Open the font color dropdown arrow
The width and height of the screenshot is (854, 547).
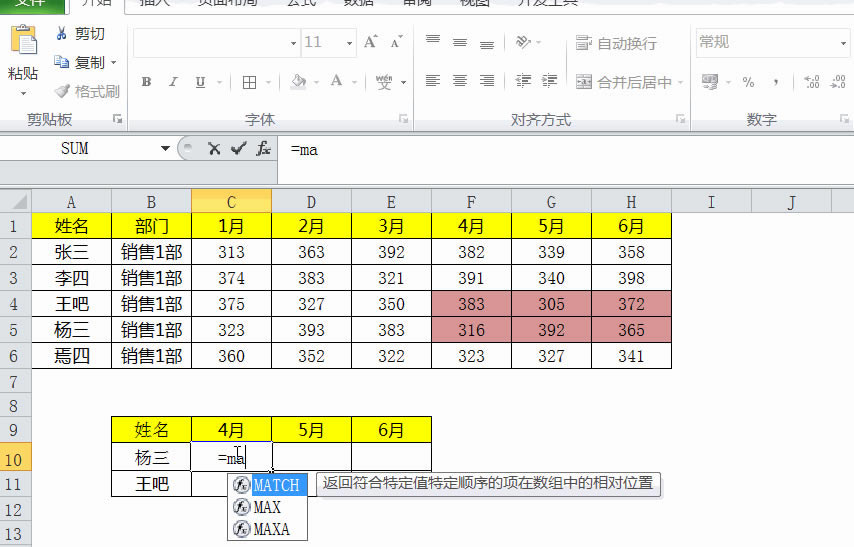click(355, 82)
